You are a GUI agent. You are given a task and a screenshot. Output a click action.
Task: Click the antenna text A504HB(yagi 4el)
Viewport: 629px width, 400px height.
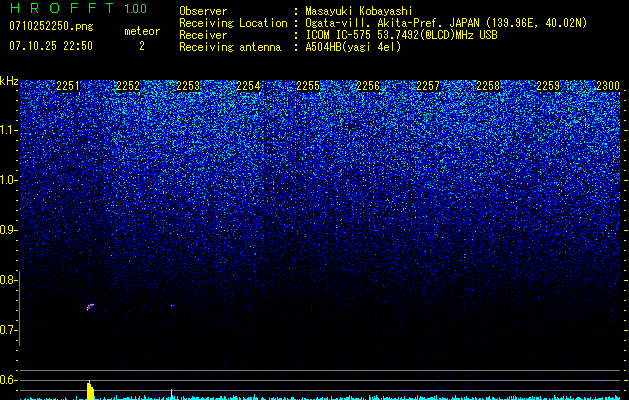click(353, 47)
